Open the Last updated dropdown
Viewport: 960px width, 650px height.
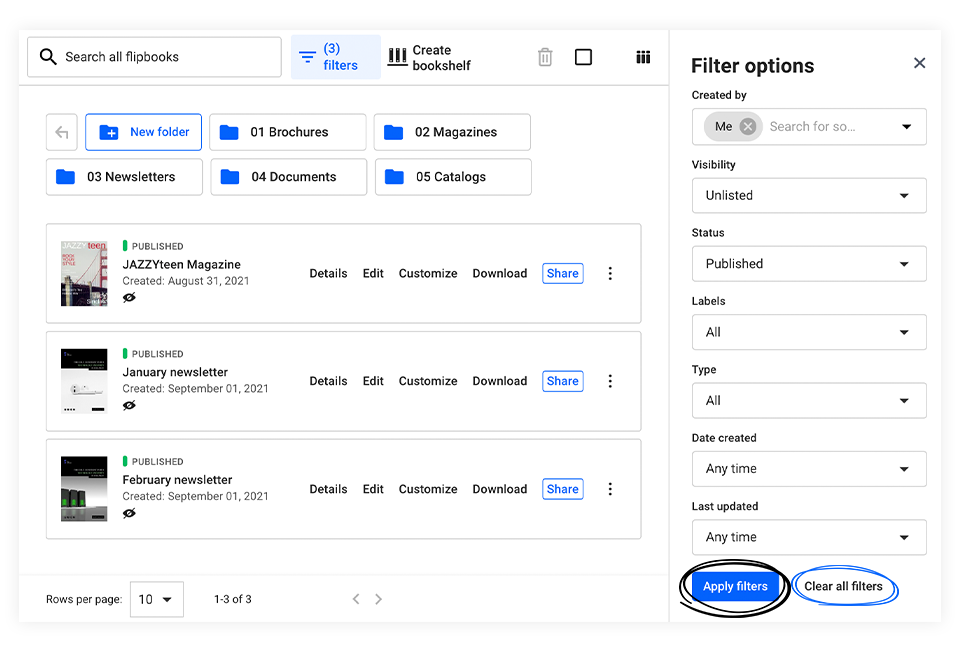[x=809, y=537]
